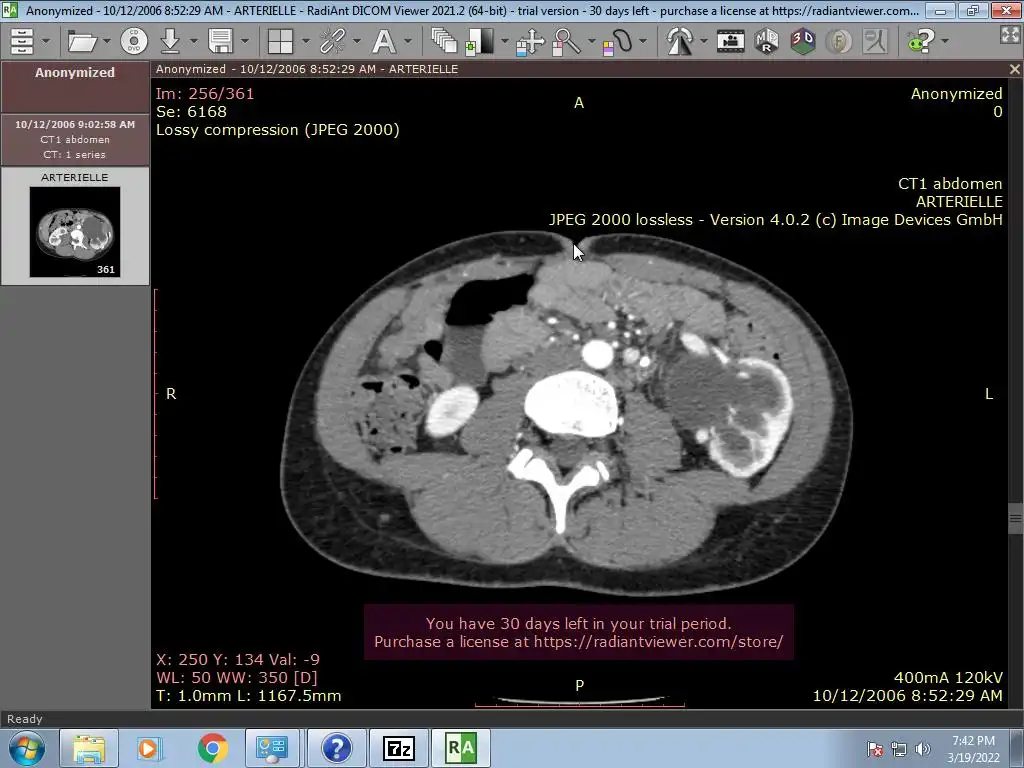The image size is (1024, 768).
Task: Launch Windows Media Player from taskbar
Action: point(150,748)
